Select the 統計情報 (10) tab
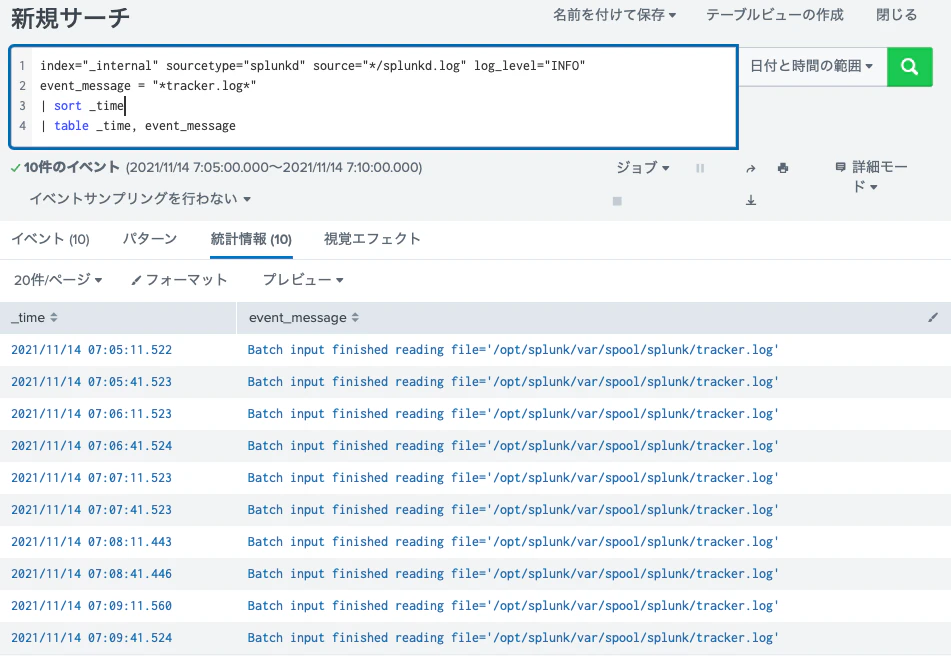951x666 pixels. tap(251, 239)
